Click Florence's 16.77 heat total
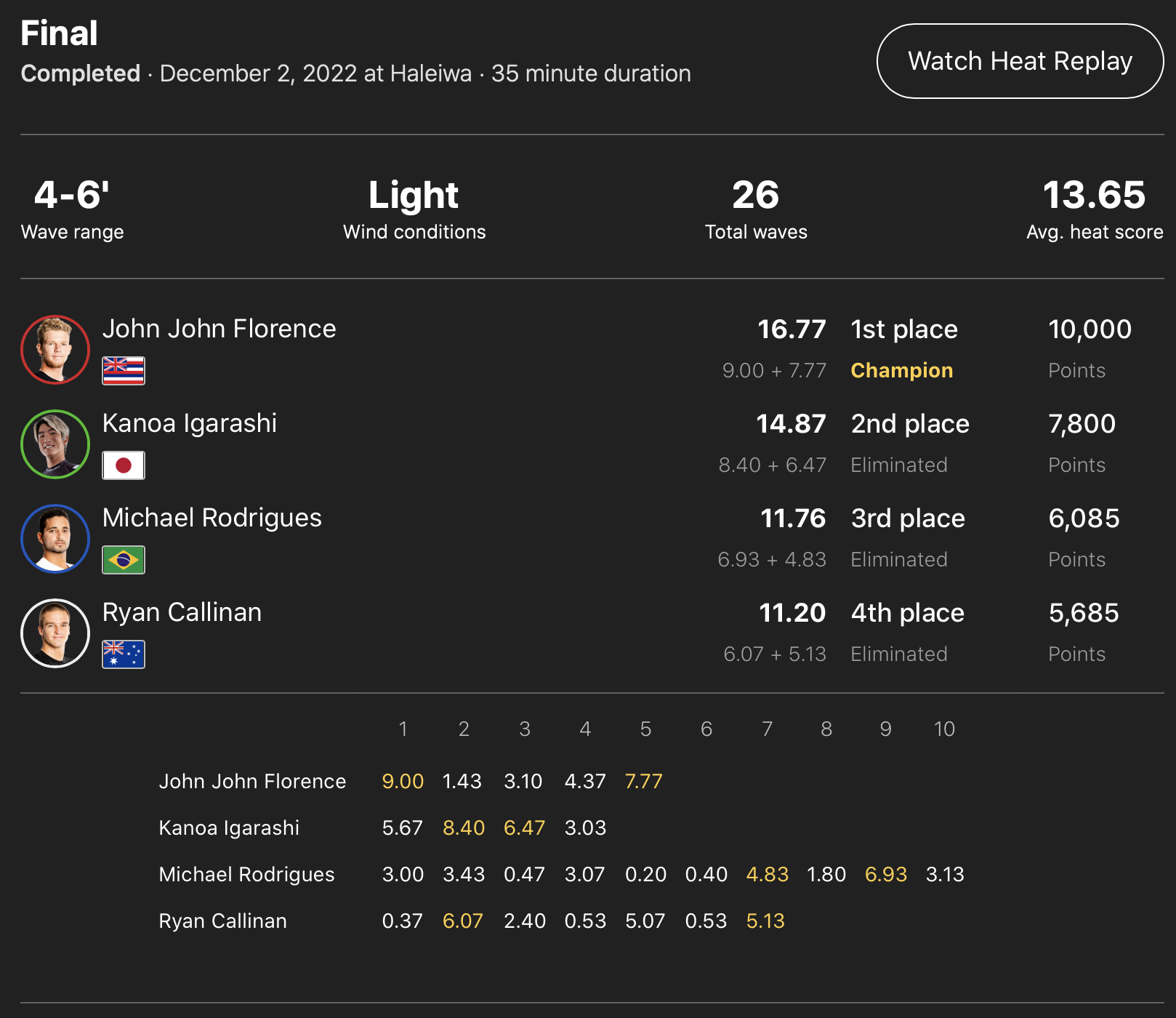The image size is (1176, 1018). click(792, 329)
